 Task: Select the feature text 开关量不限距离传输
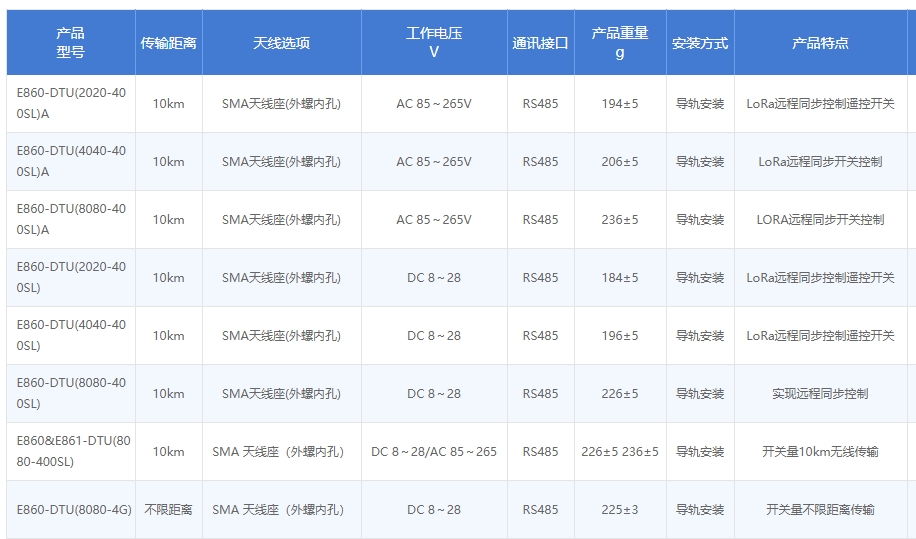click(820, 510)
